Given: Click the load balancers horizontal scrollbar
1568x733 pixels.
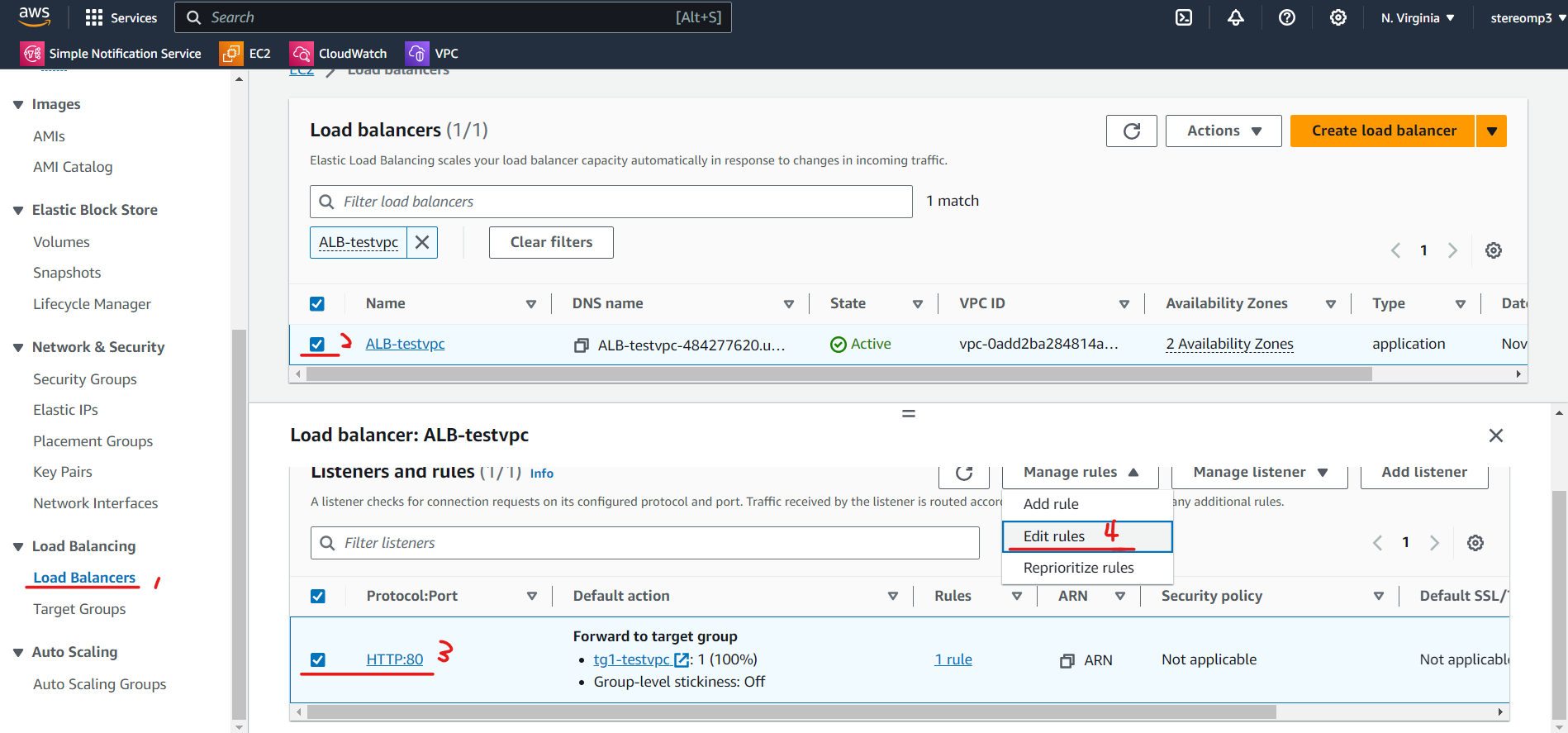Looking at the screenshot, I should (x=839, y=374).
